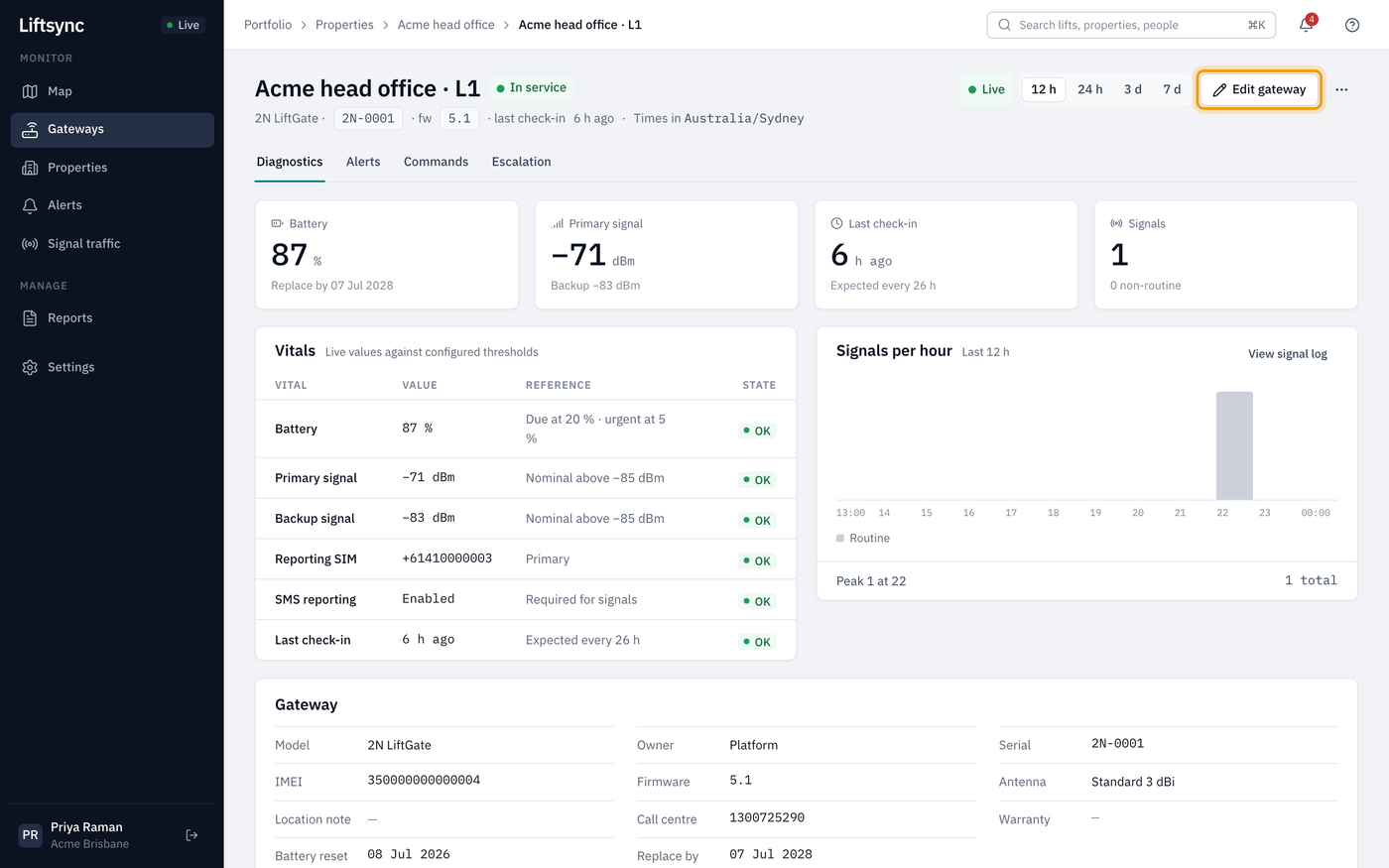Focus the search lifts, properties, people field
Image resolution: width=1389 pixels, height=868 pixels.
click(x=1131, y=25)
